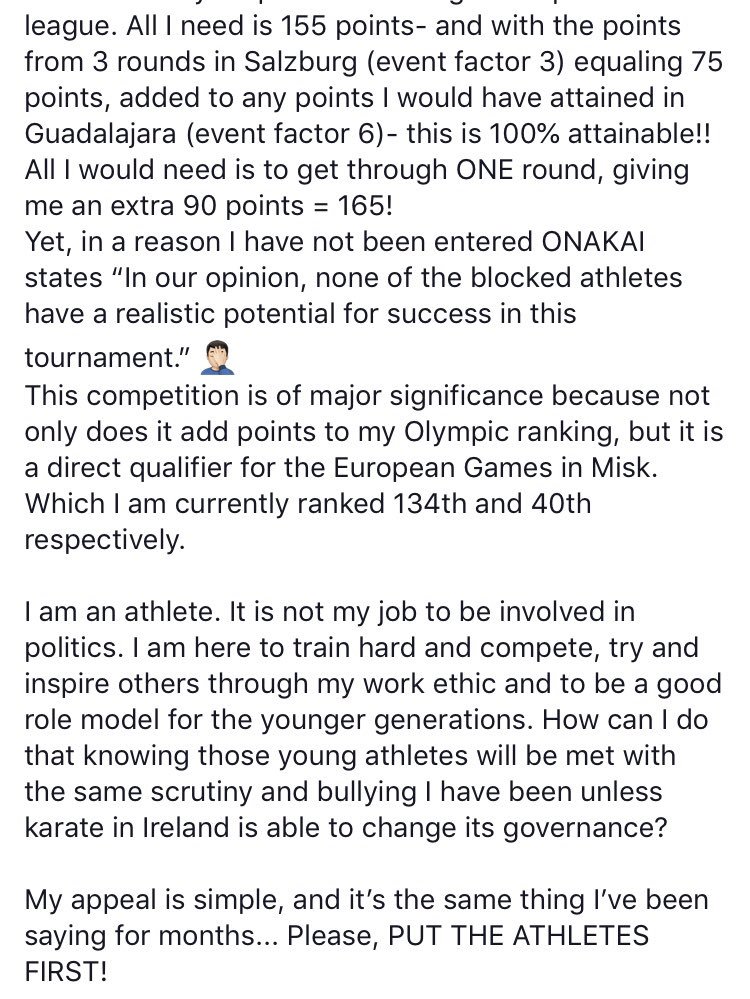Image resolution: width=750 pixels, height=999 pixels.
Task: Click the word 'ATHLETES' in capitalized appeal
Action: [581, 937]
